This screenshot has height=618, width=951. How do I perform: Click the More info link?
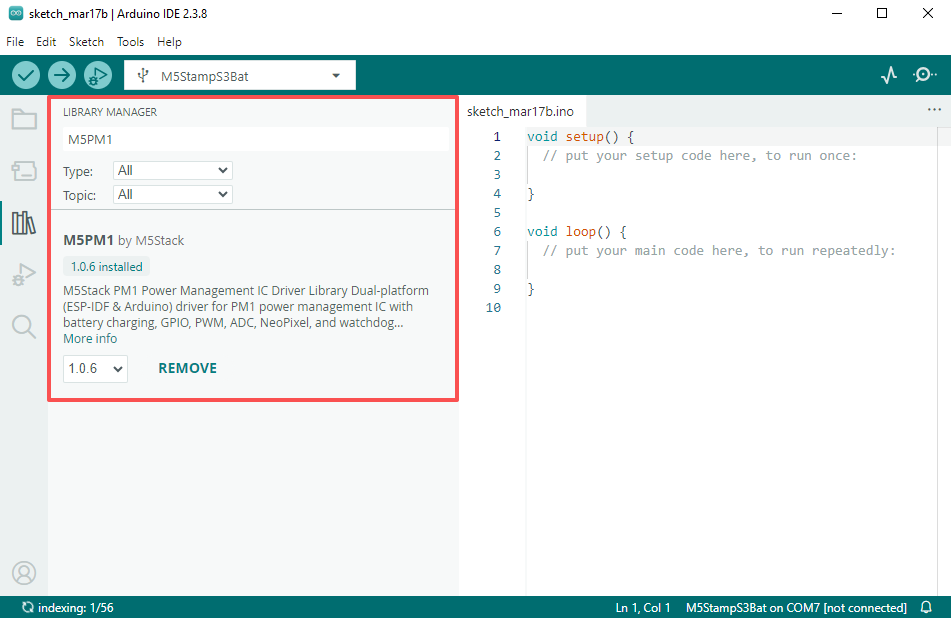(90, 339)
